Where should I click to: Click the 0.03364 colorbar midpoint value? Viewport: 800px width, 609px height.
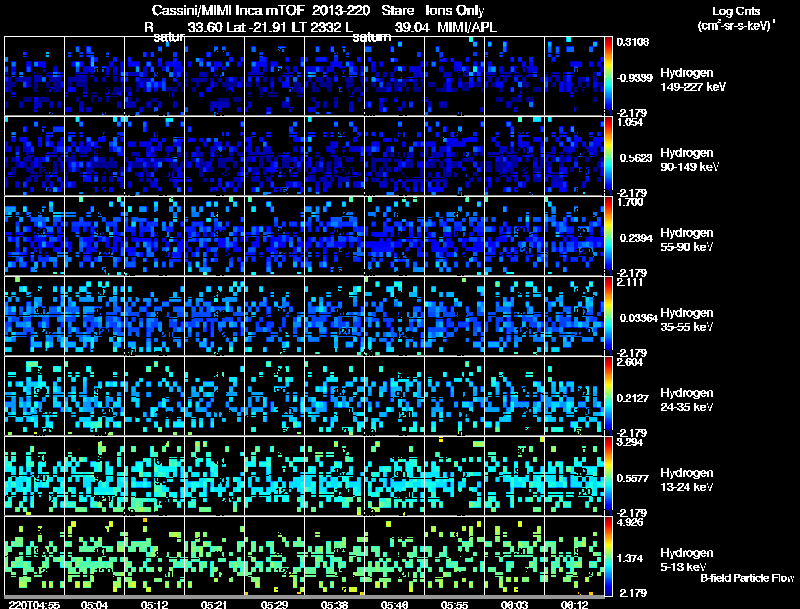click(x=639, y=318)
